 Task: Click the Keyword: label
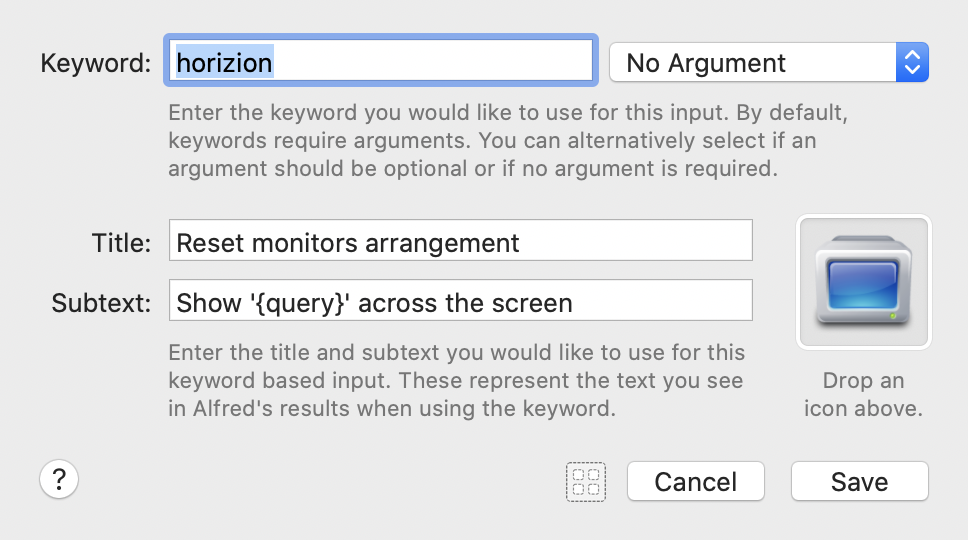(x=96, y=63)
